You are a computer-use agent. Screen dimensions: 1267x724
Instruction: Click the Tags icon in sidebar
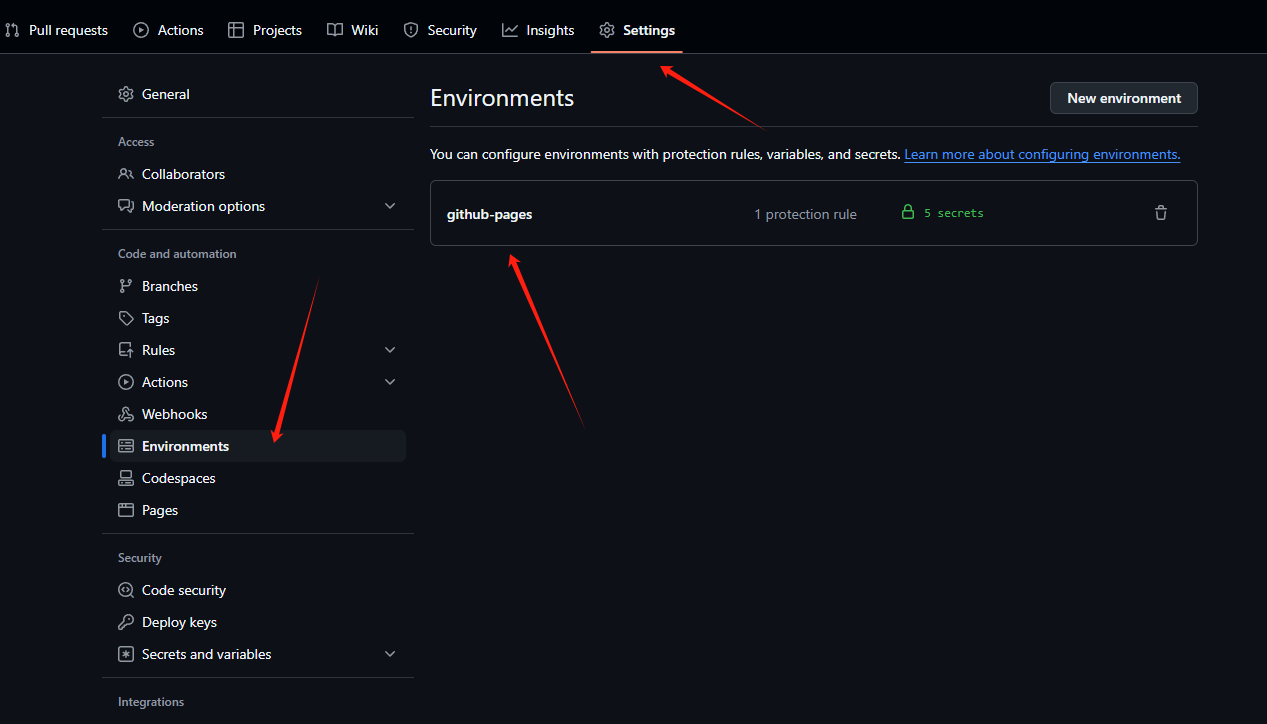(x=126, y=318)
